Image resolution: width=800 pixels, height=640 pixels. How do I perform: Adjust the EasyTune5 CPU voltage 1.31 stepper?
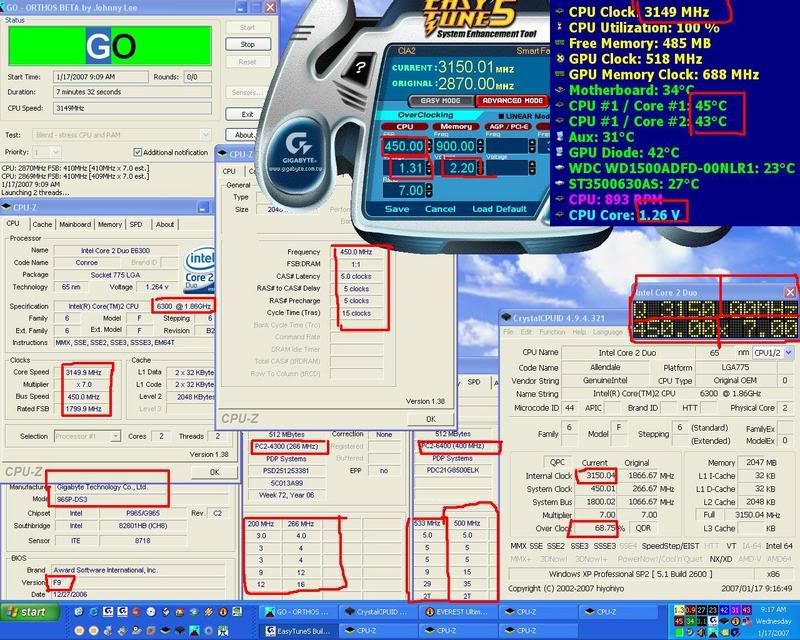pyautogui.click(x=429, y=168)
